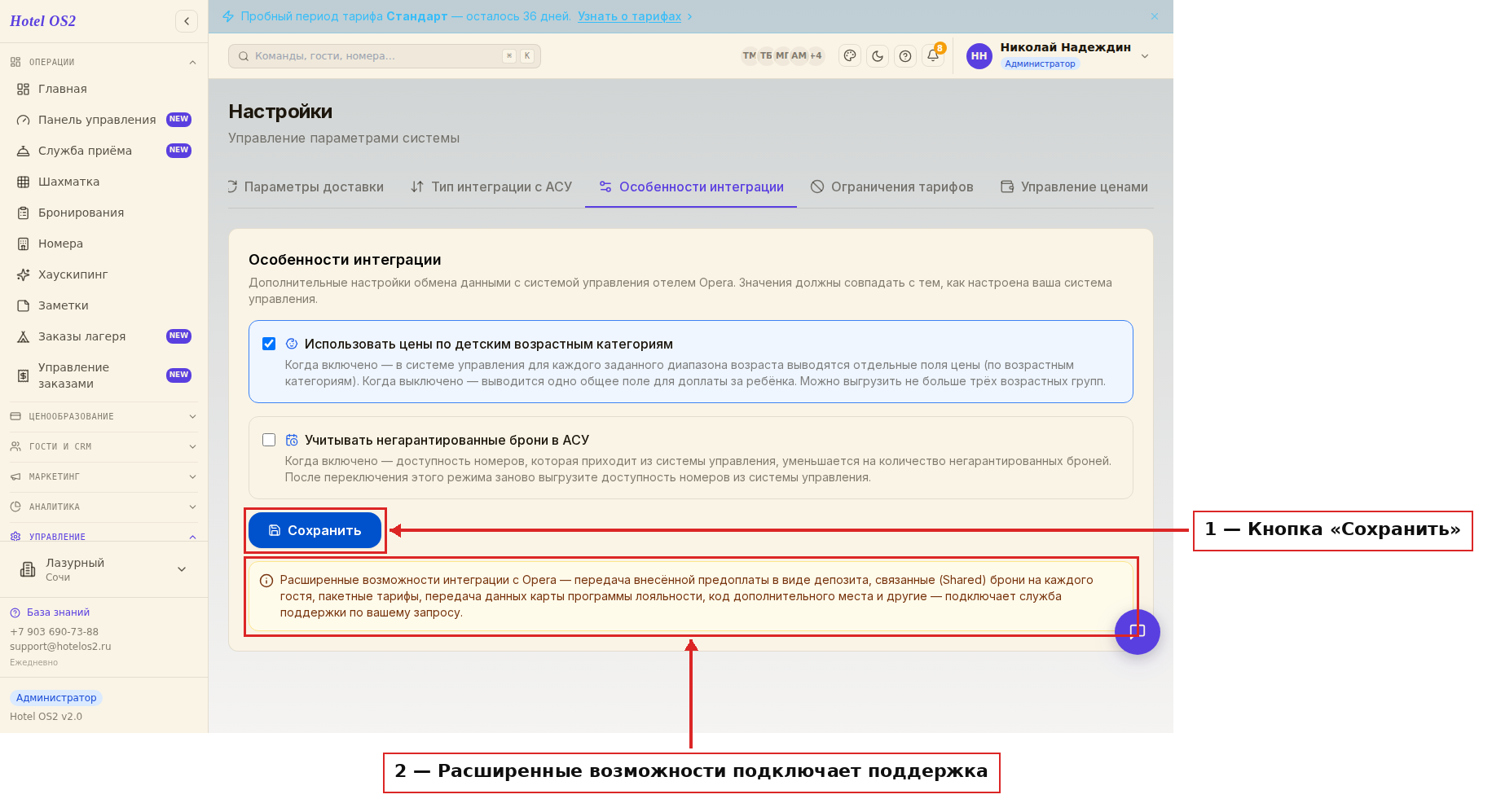Click the Настройки page heading
The height and width of the screenshot is (812, 1492).
tap(280, 112)
